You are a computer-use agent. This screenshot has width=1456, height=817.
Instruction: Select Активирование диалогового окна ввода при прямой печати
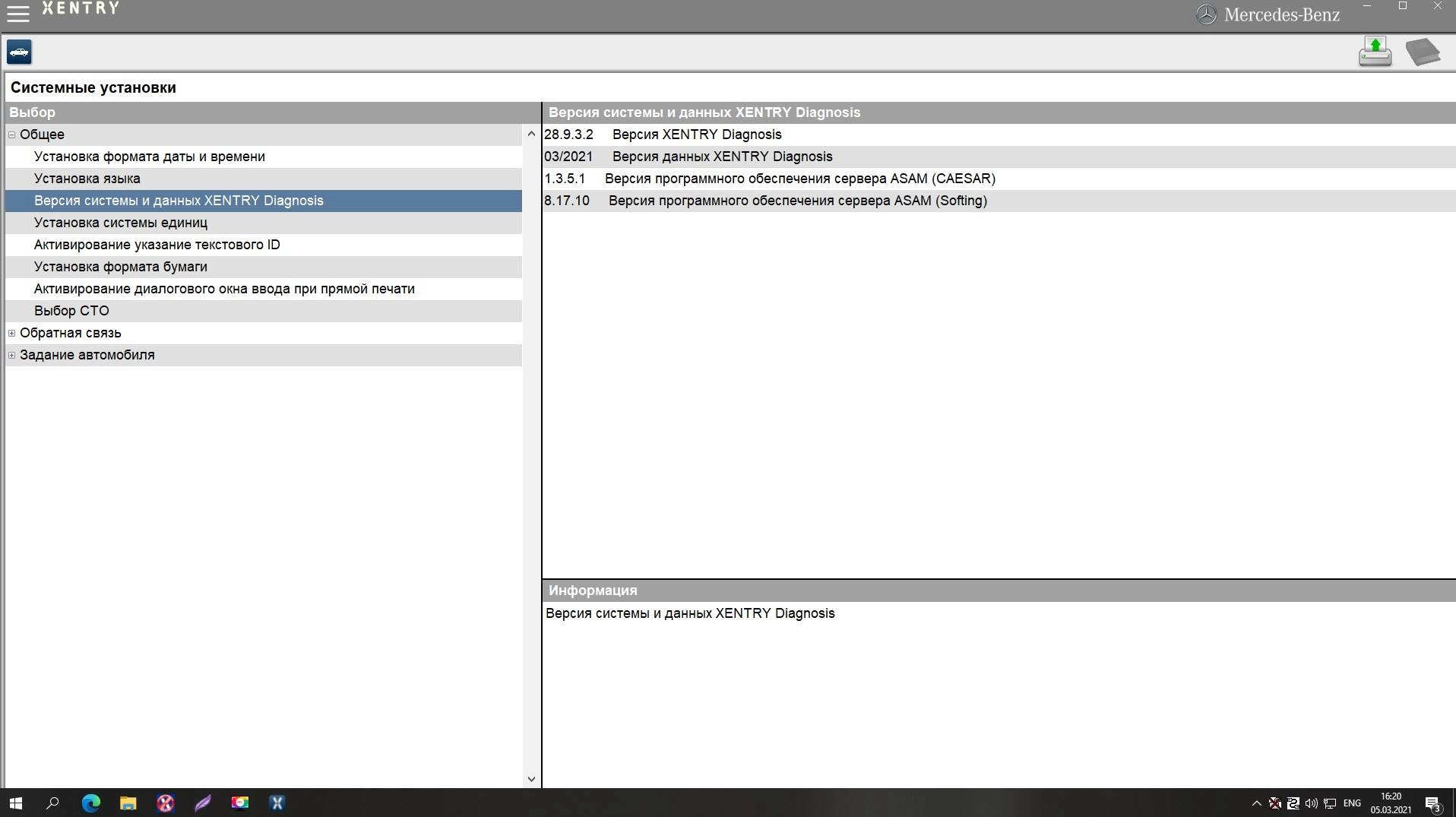coord(263,289)
